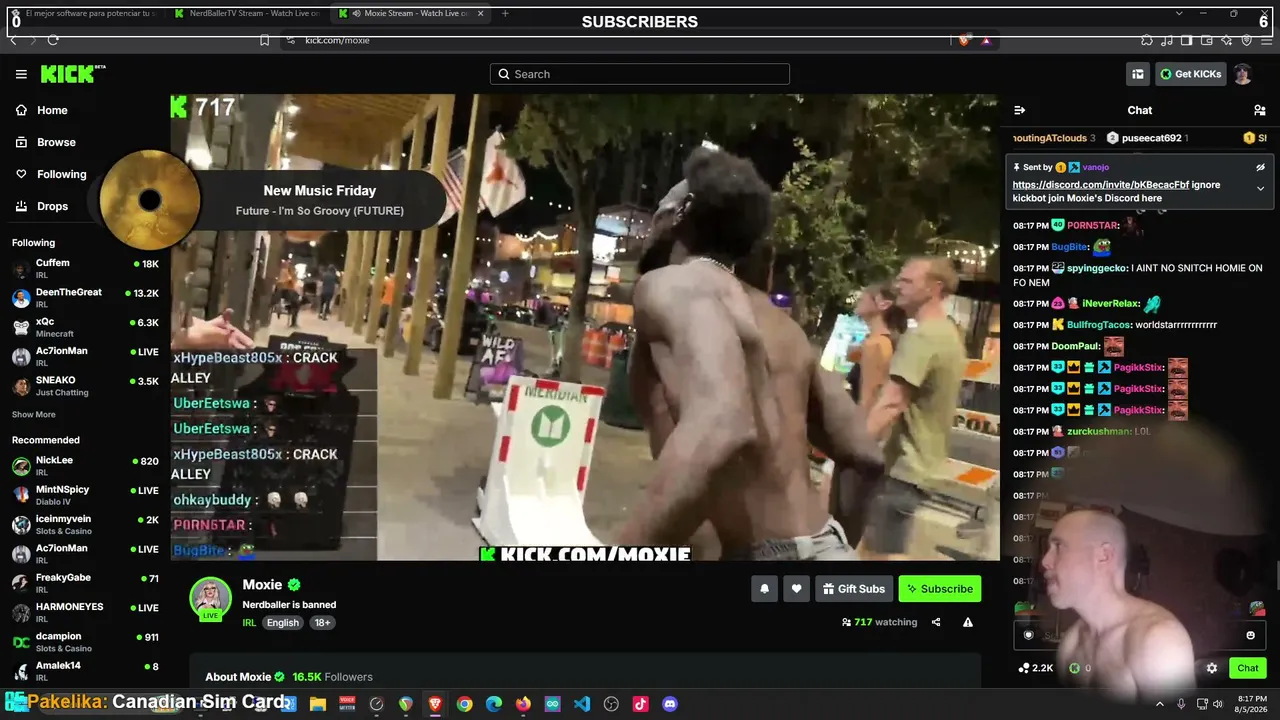The height and width of the screenshot is (720, 1280).
Task: Open Brave browser from the taskbar
Action: pos(435,704)
